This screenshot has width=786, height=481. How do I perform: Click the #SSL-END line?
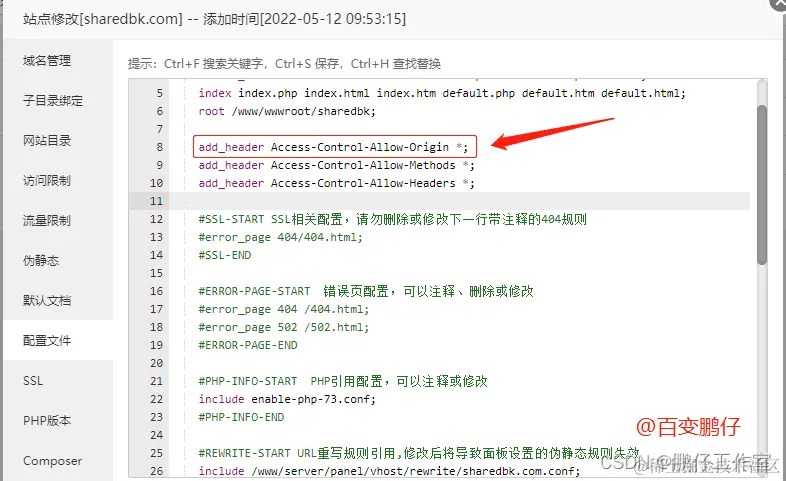[x=225, y=255]
